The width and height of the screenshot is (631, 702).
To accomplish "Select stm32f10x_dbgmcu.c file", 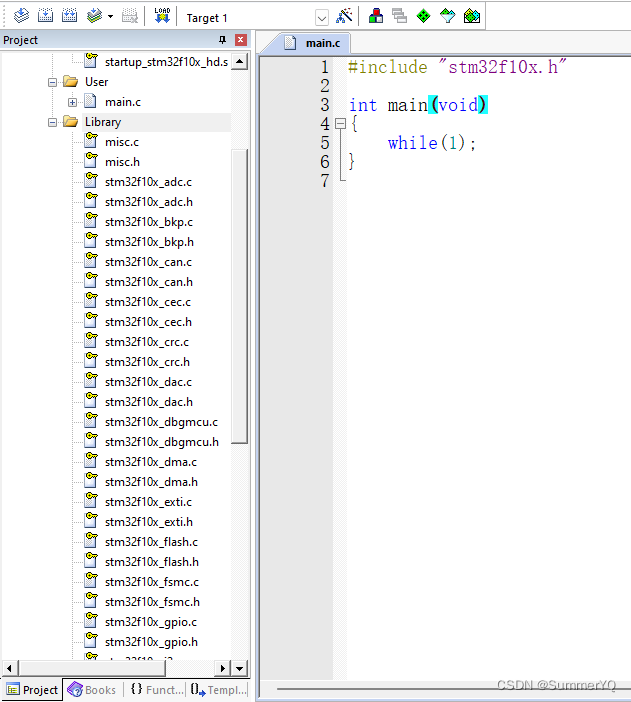I will 161,422.
